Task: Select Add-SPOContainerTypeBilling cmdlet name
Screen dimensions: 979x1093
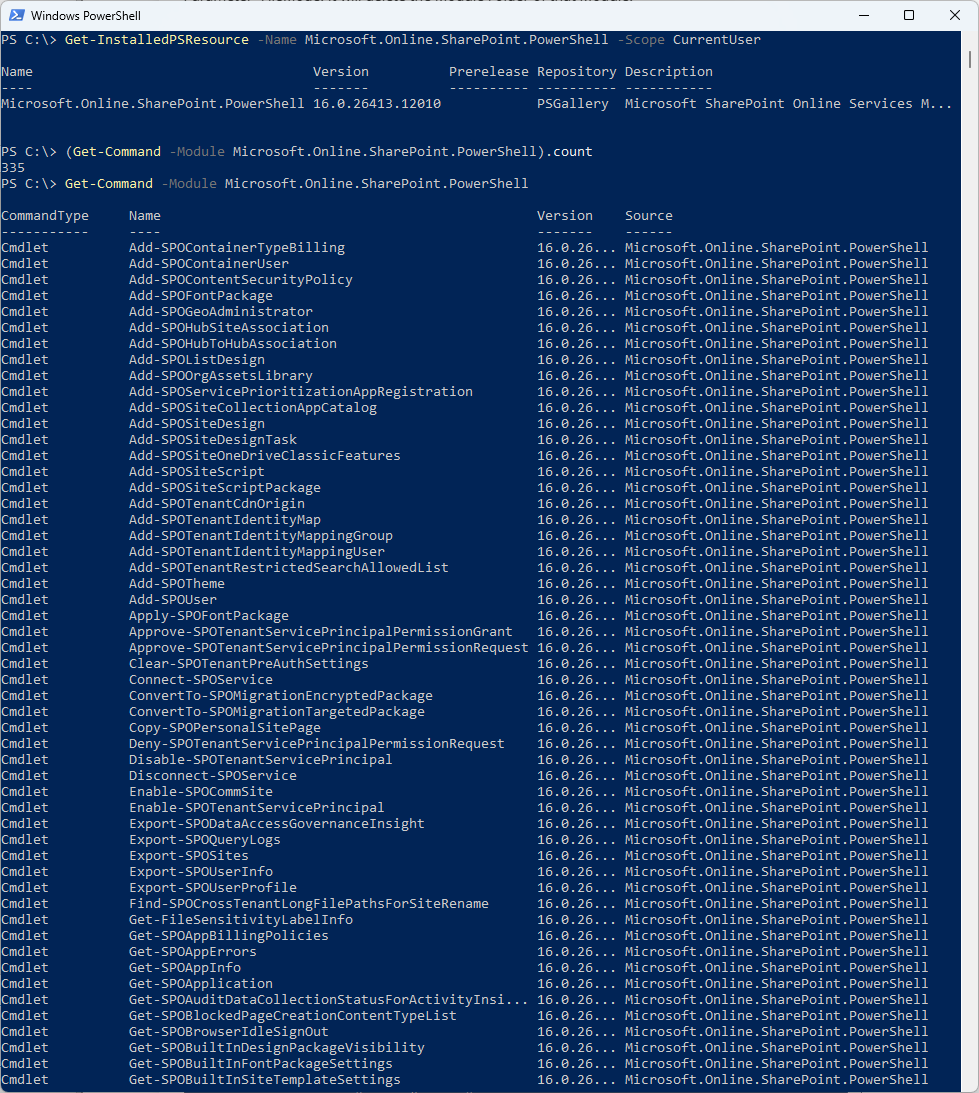Action: coord(237,248)
